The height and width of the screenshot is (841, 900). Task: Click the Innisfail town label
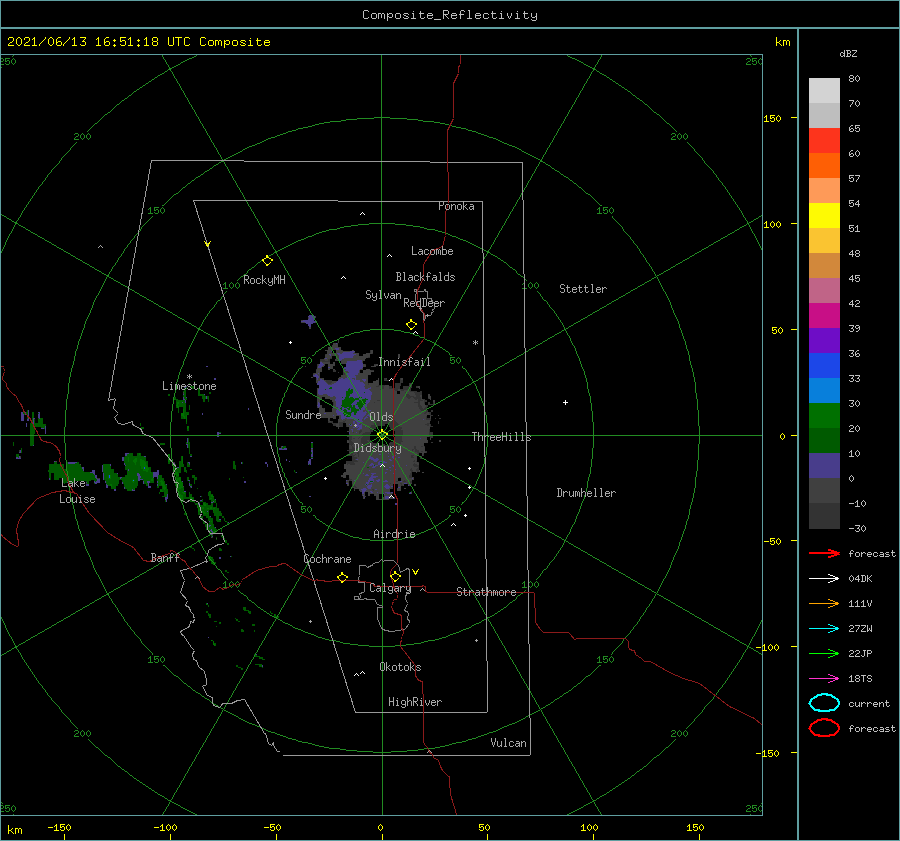coord(404,362)
